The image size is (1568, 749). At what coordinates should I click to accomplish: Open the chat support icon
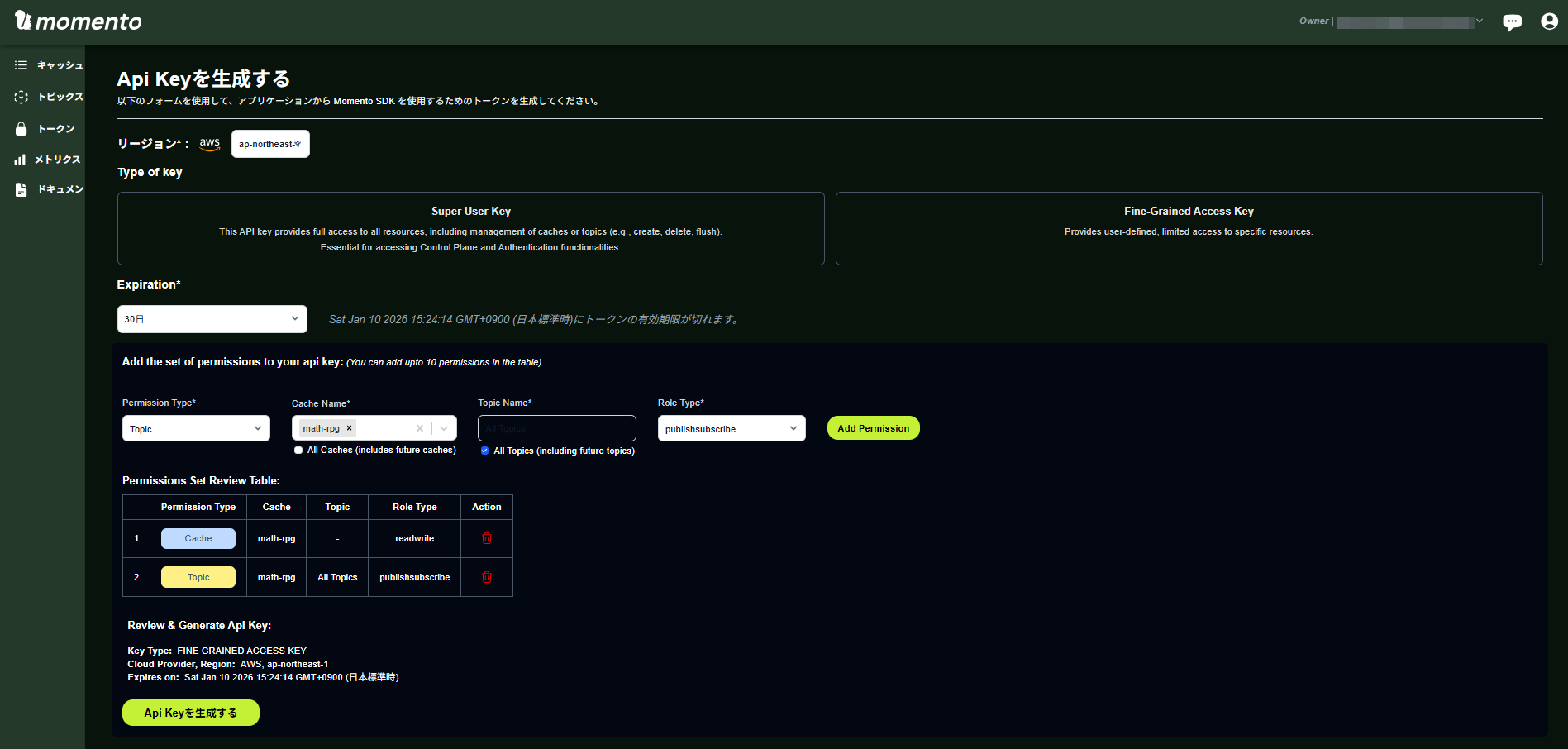1512,22
